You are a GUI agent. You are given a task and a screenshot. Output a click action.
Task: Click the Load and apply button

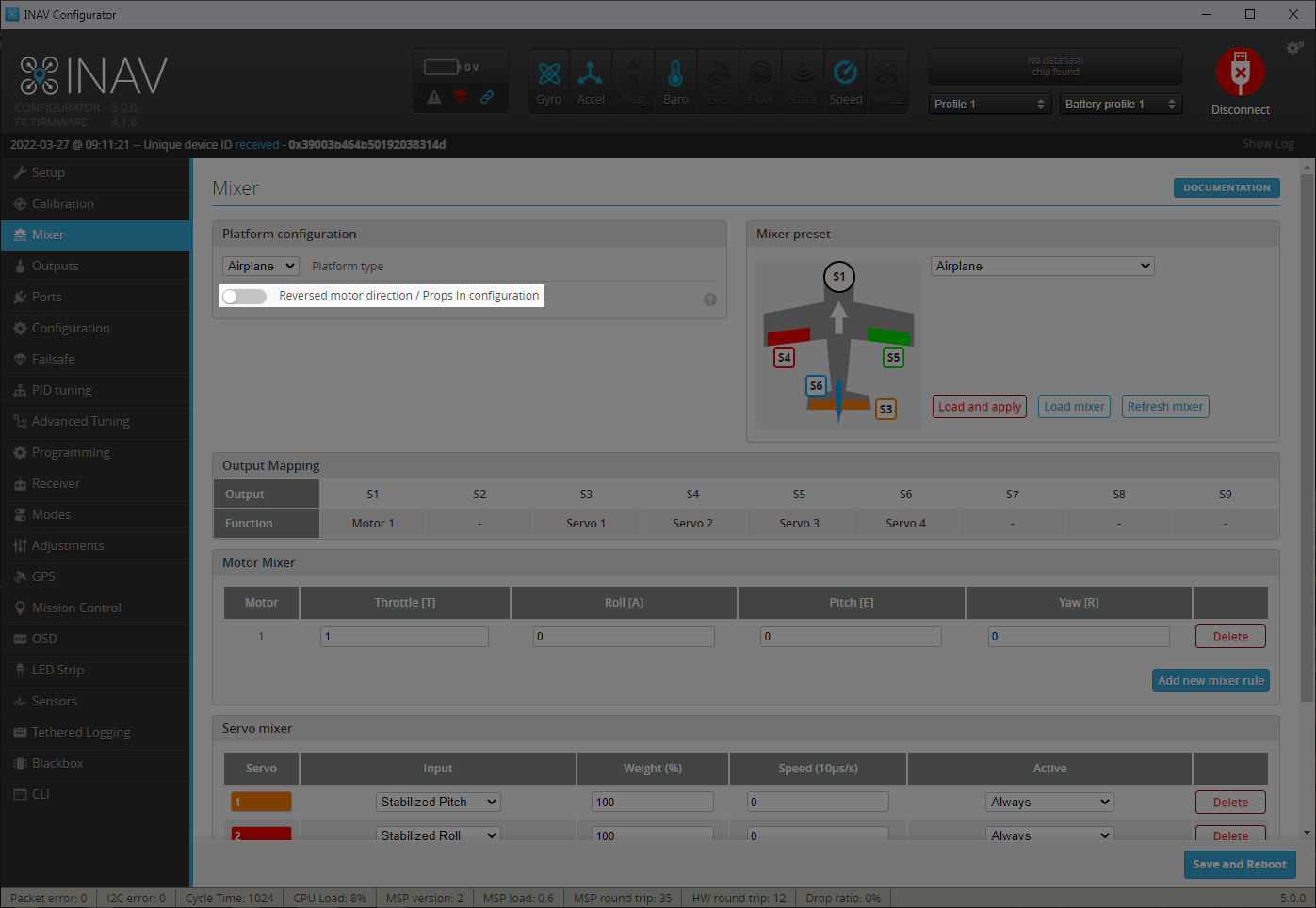[x=979, y=406]
